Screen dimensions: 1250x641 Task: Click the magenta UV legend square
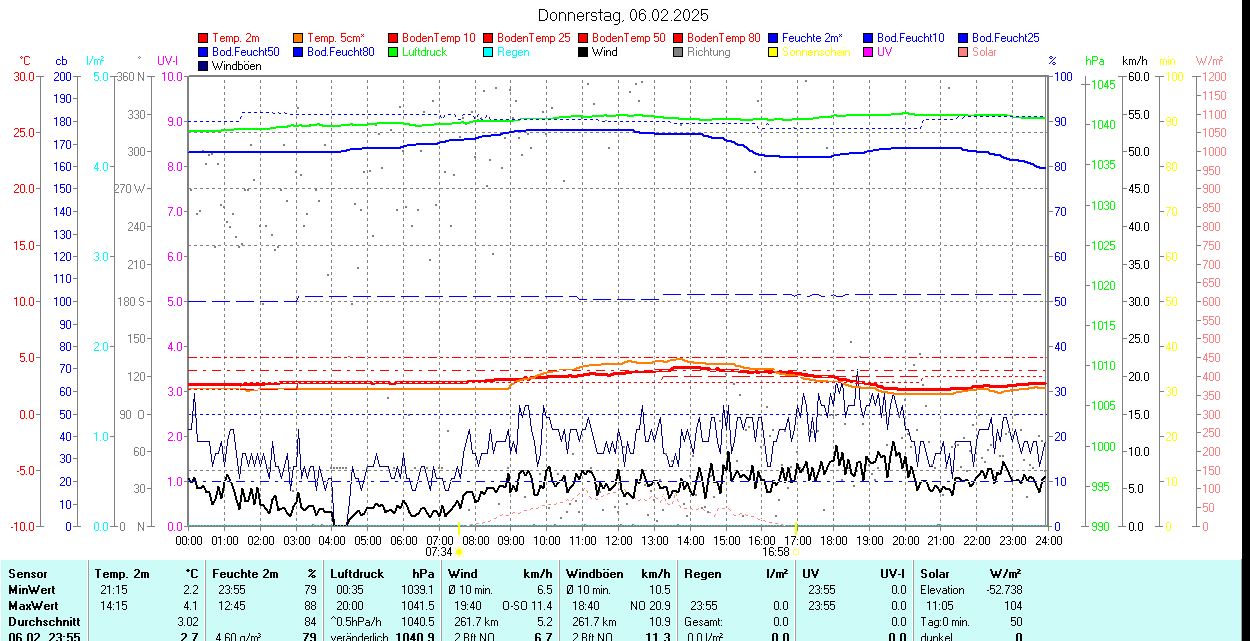tap(869, 52)
